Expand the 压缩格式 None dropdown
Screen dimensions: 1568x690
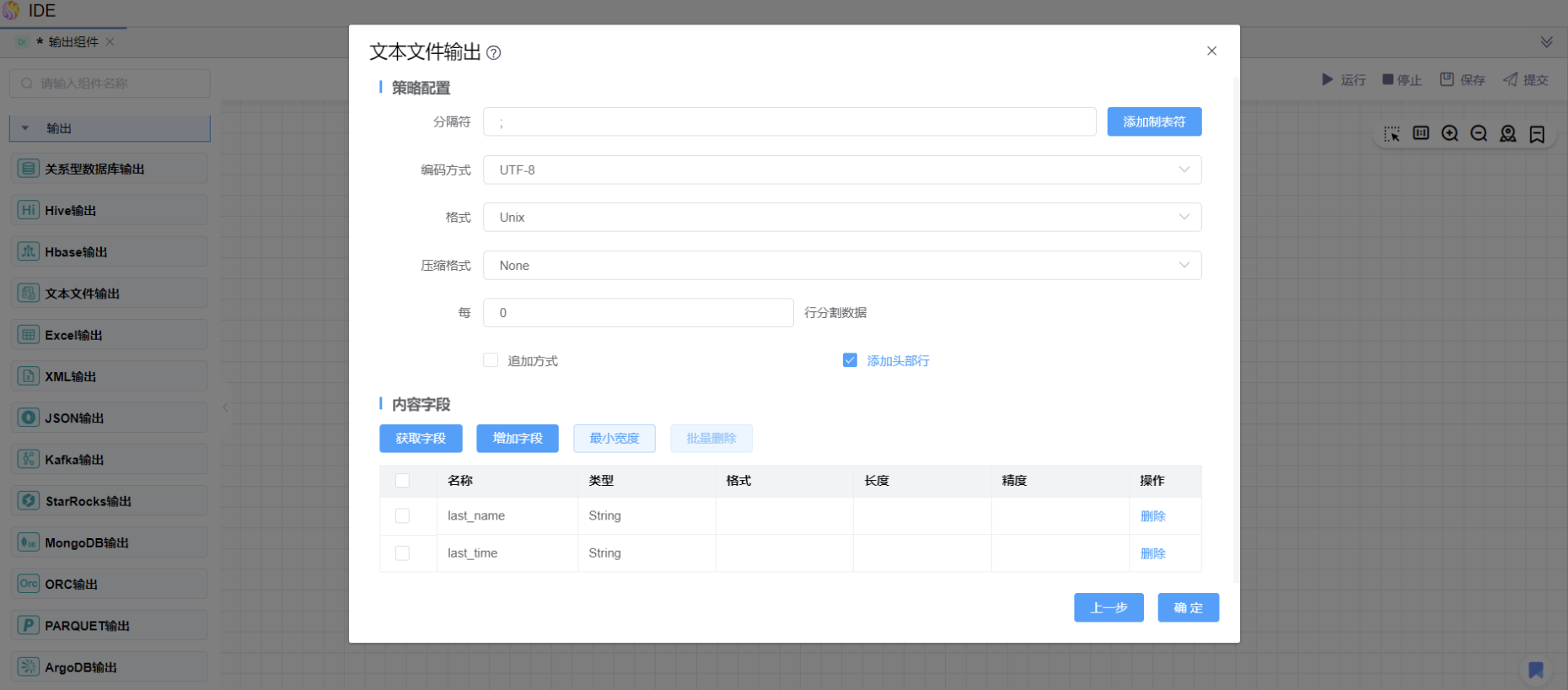841,265
